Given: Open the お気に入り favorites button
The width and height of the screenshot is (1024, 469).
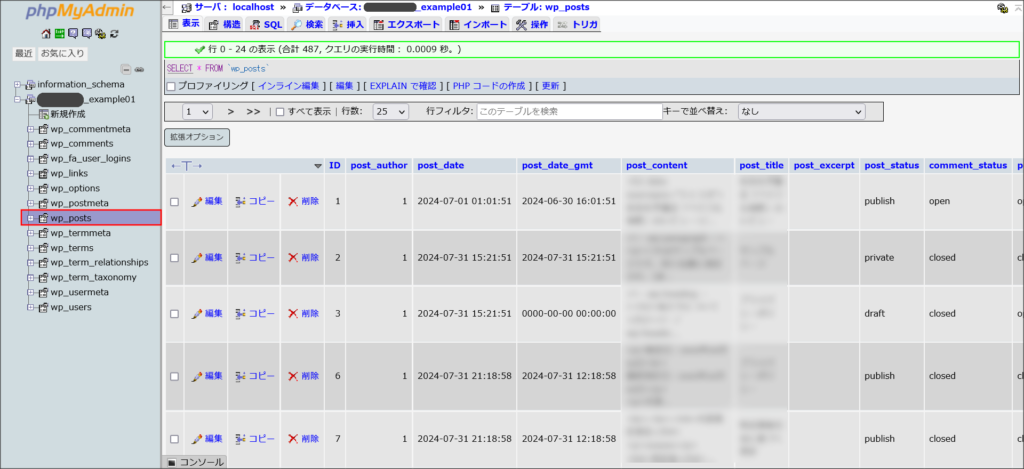Looking at the screenshot, I should 63,54.
